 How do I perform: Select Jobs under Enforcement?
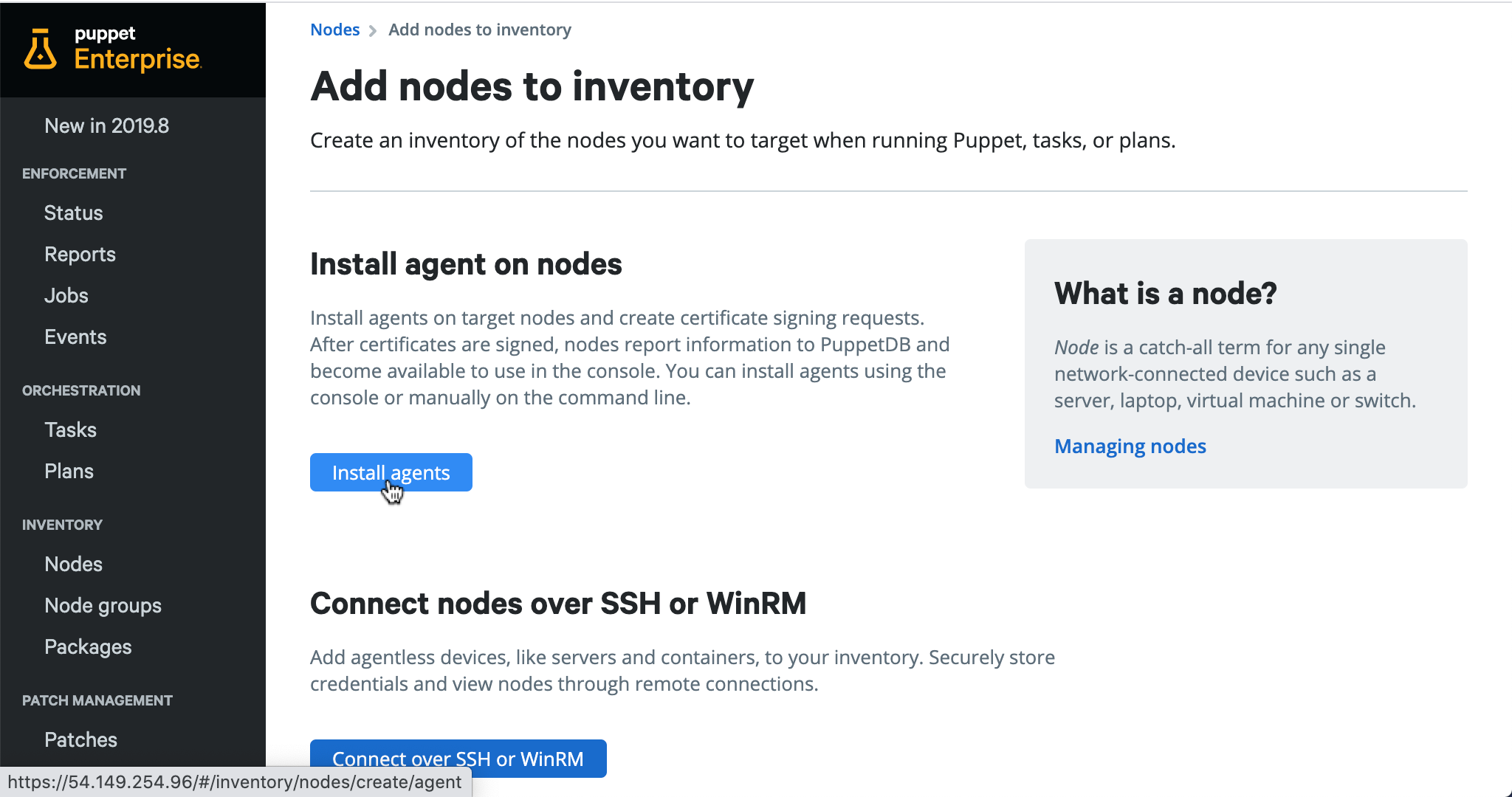tap(66, 296)
